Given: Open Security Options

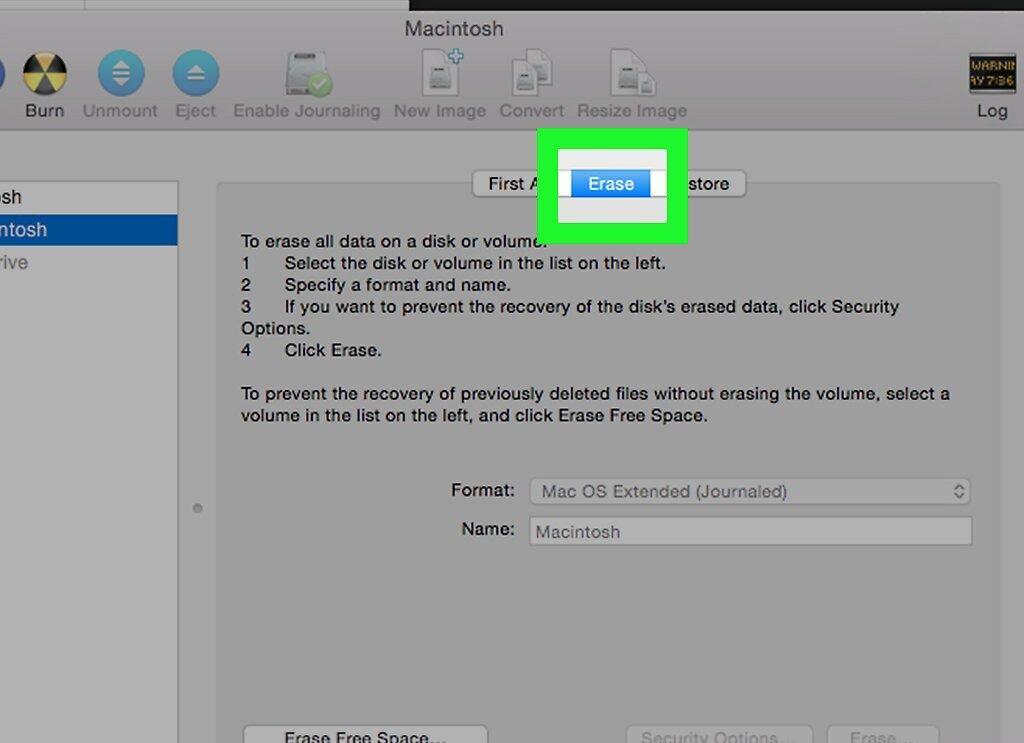Looking at the screenshot, I should pos(719,735).
